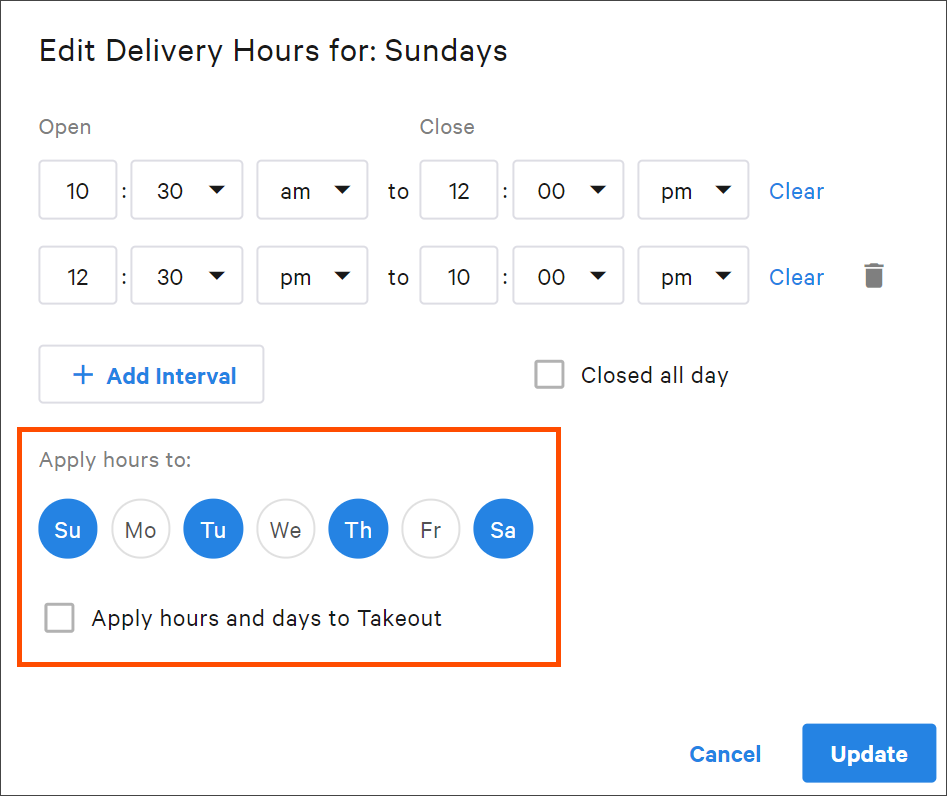Deselect the Sa day circle
This screenshot has width=947, height=796.
[x=503, y=529]
